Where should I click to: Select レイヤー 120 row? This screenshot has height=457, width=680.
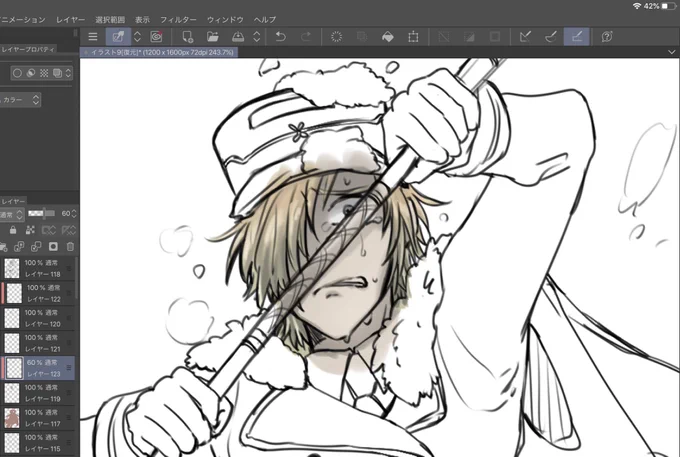pyautogui.click(x=38, y=318)
